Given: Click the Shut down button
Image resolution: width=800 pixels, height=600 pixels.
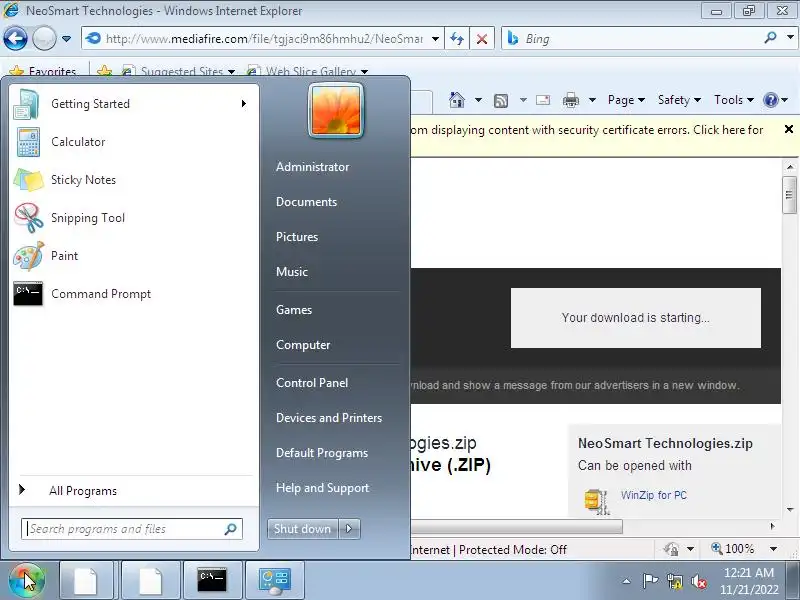Looking at the screenshot, I should point(303,529).
